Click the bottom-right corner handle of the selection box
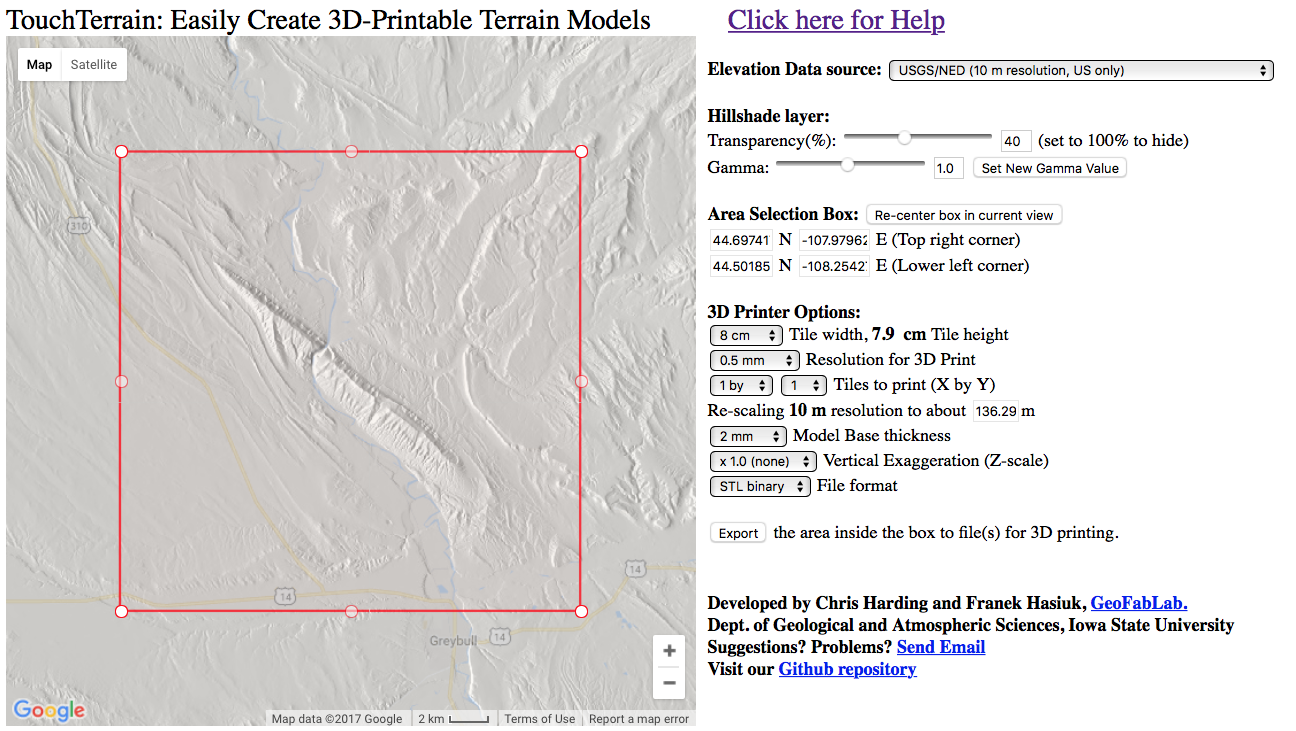The image size is (1296, 731). (x=581, y=611)
